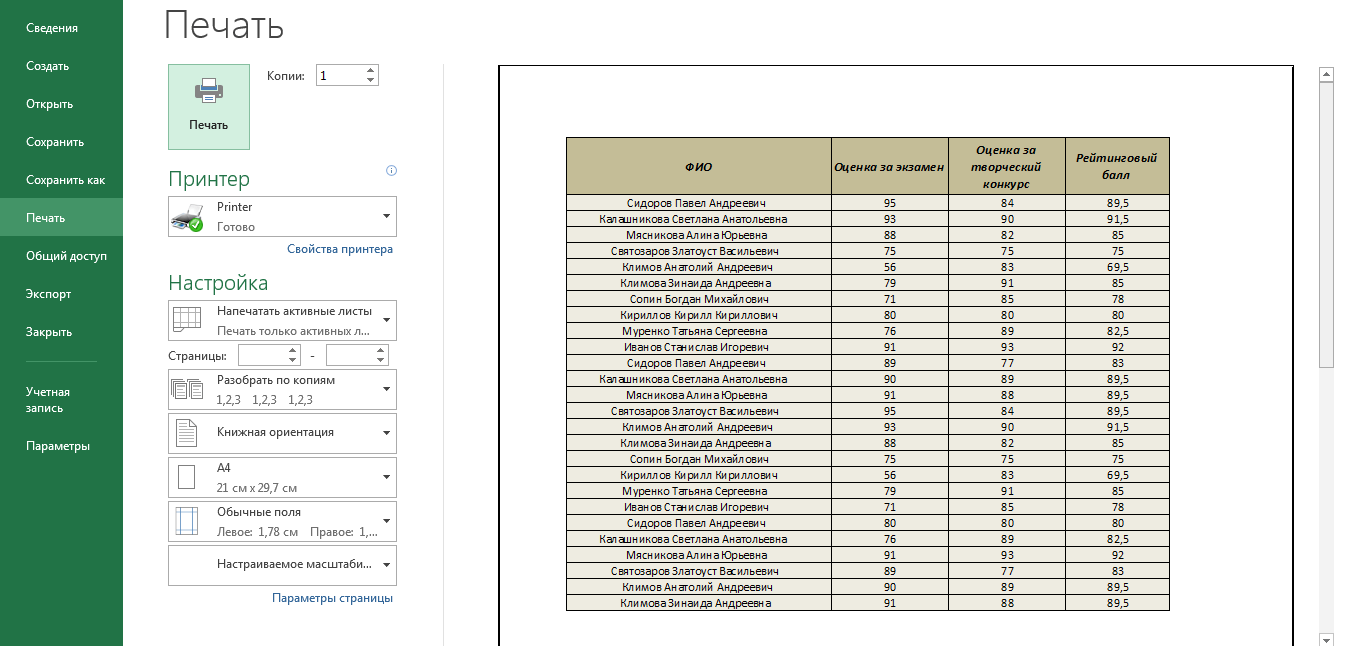Increase number of copies with up arrow
Image resolution: width=1351 pixels, height=646 pixels.
371,70
